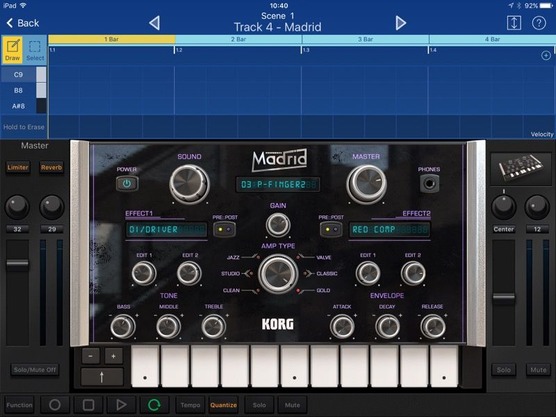Click the MASTER volume knob
The image size is (556, 417).
click(366, 184)
